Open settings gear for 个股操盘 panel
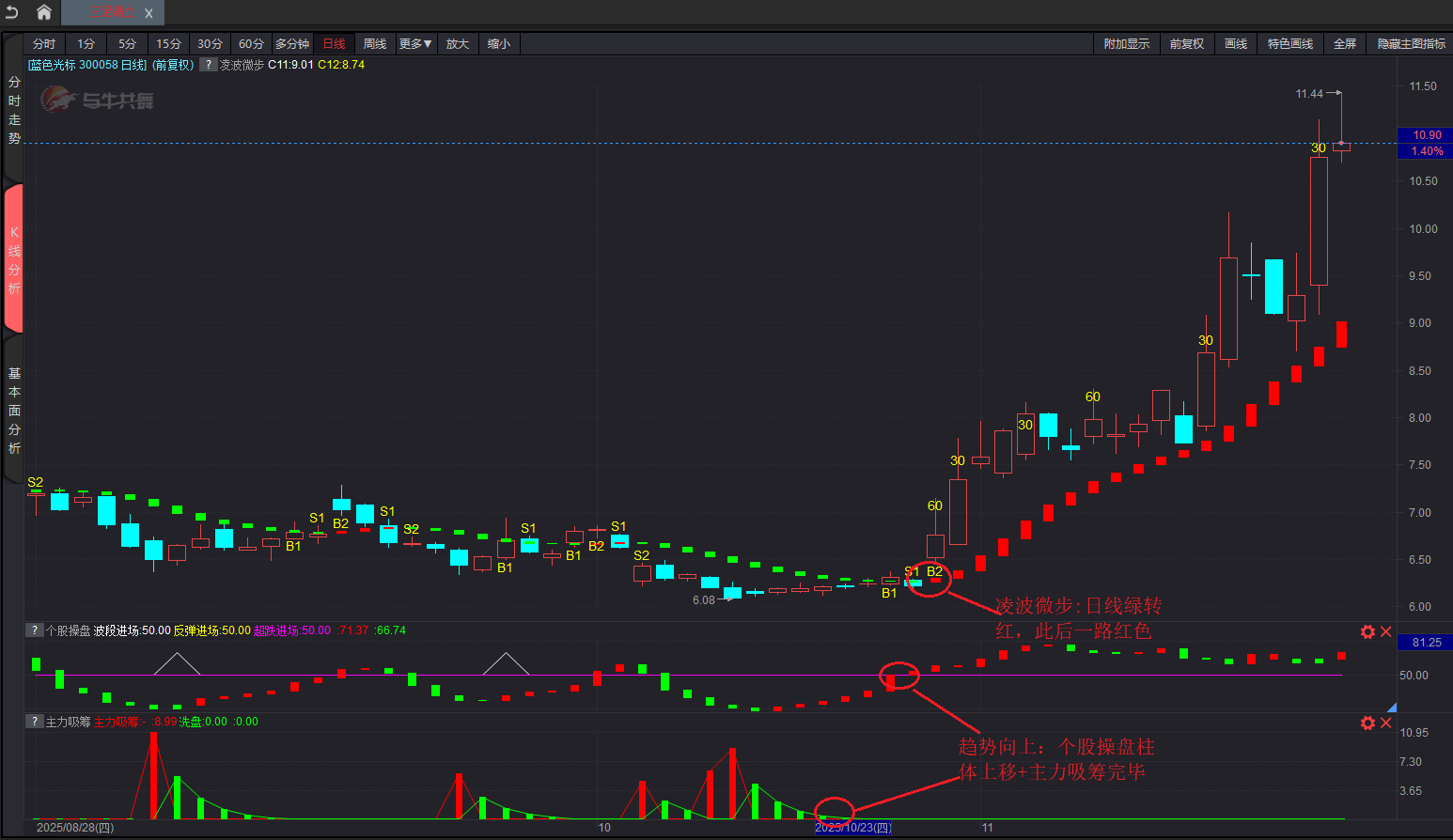Image resolution: width=1453 pixels, height=840 pixels. click(x=1367, y=631)
